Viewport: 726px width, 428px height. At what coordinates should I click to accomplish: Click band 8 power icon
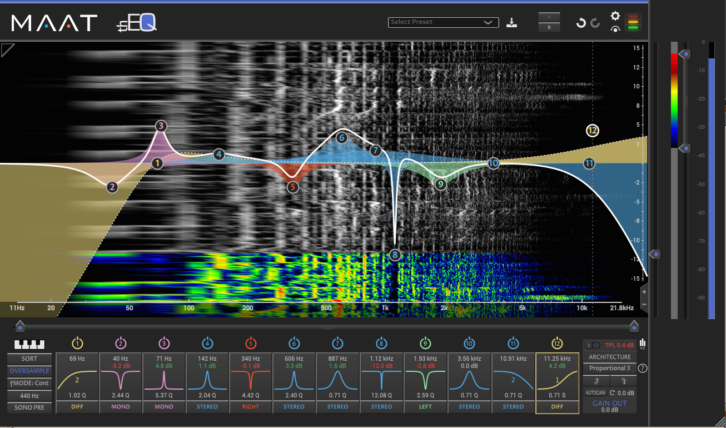pyautogui.click(x=381, y=343)
